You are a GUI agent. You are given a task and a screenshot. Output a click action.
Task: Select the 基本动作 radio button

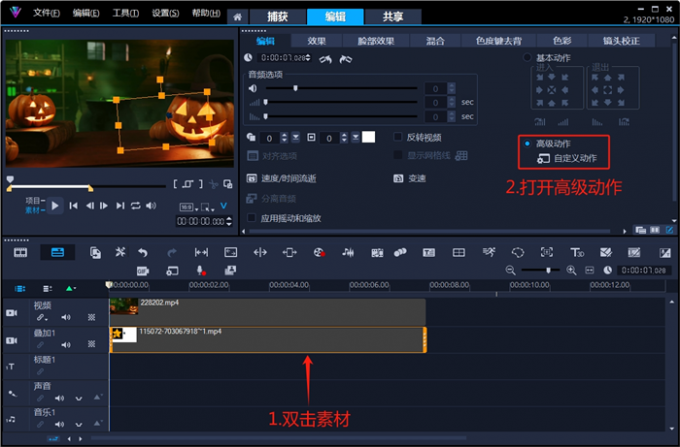click(527, 57)
